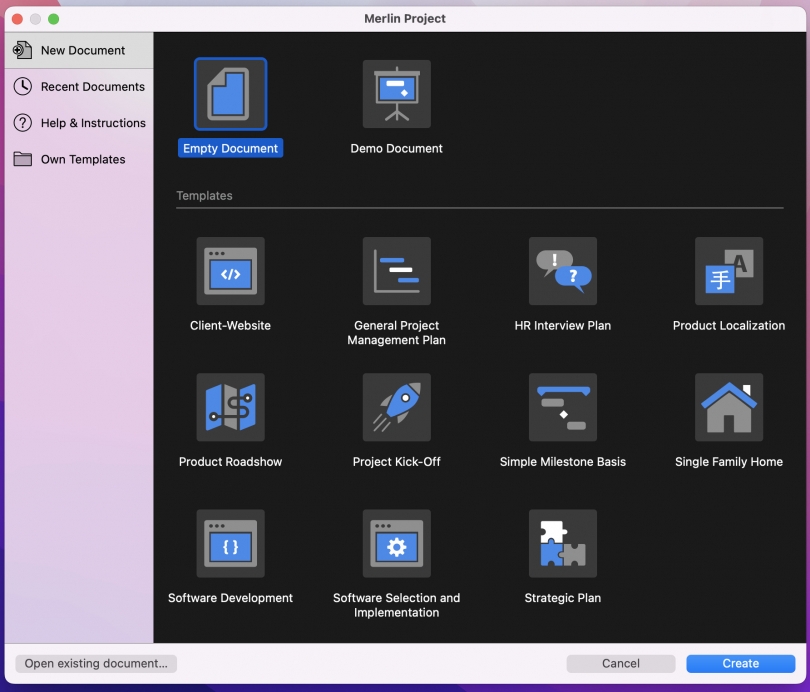This screenshot has width=810, height=692.
Task: Choose the HR Interview Plan icon
Action: pyautogui.click(x=562, y=271)
